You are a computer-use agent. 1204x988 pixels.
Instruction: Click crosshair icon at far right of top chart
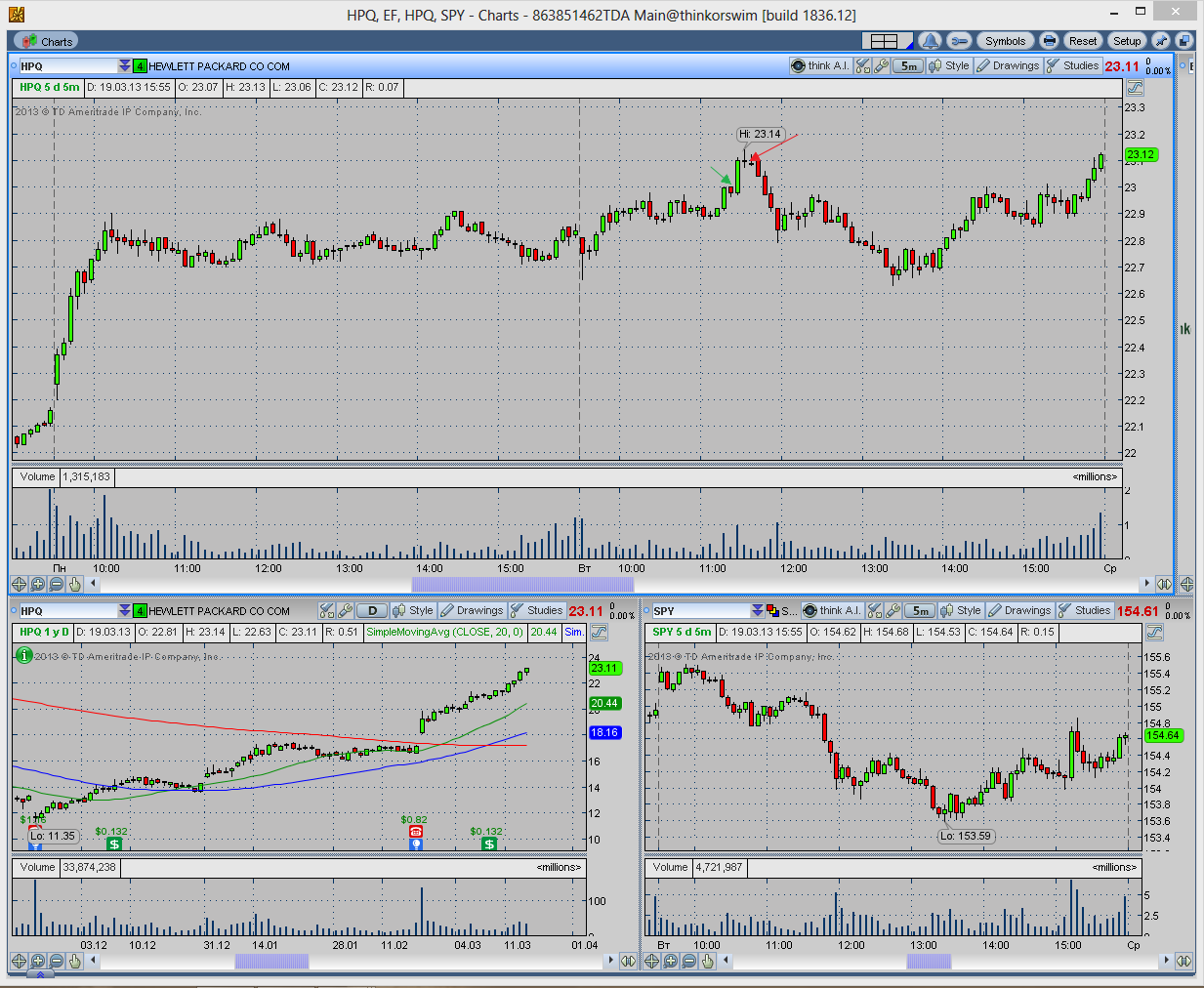click(1186, 584)
